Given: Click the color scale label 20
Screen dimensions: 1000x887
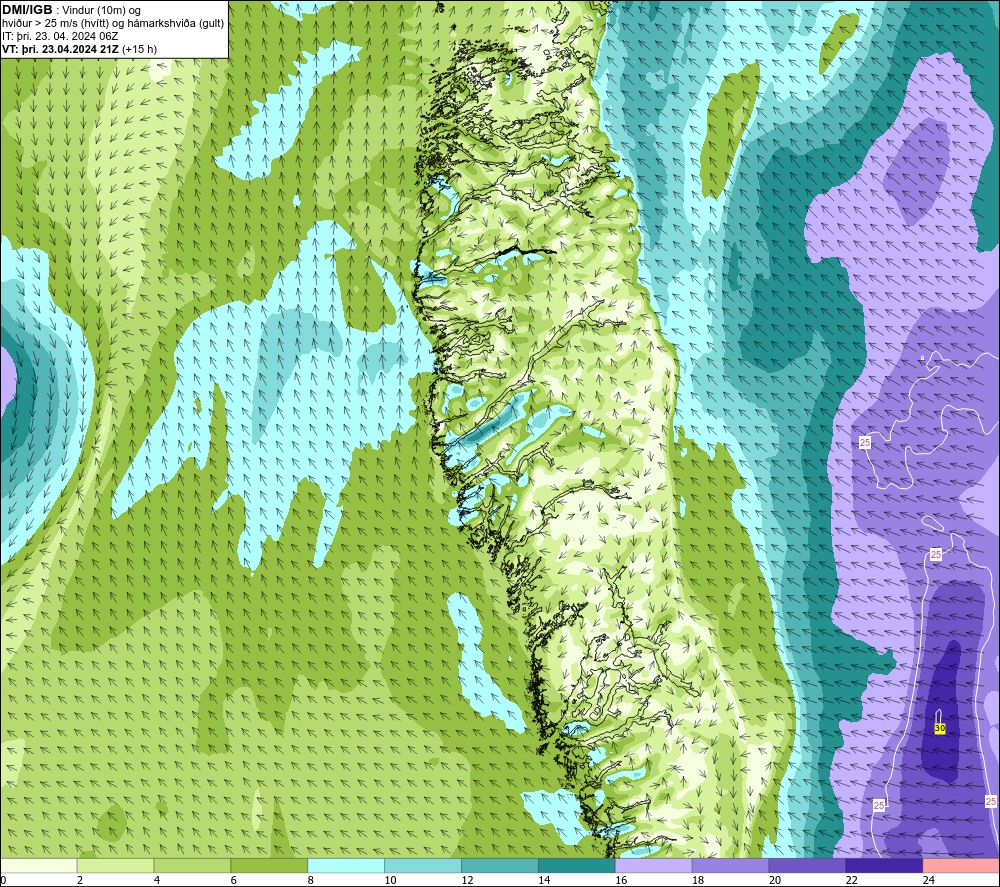Looking at the screenshot, I should click(x=775, y=880).
